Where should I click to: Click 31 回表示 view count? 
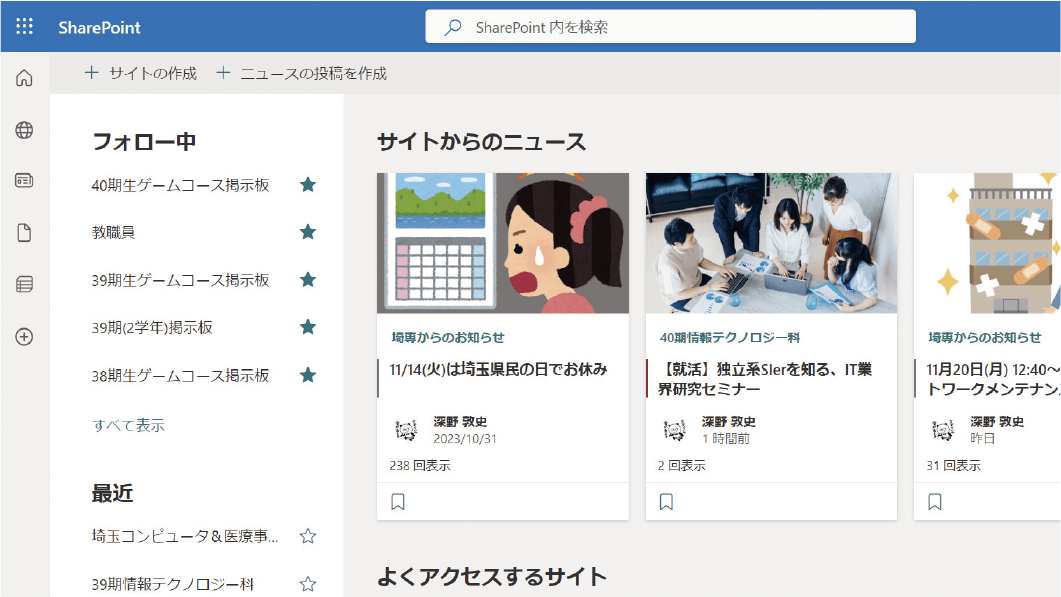point(953,466)
